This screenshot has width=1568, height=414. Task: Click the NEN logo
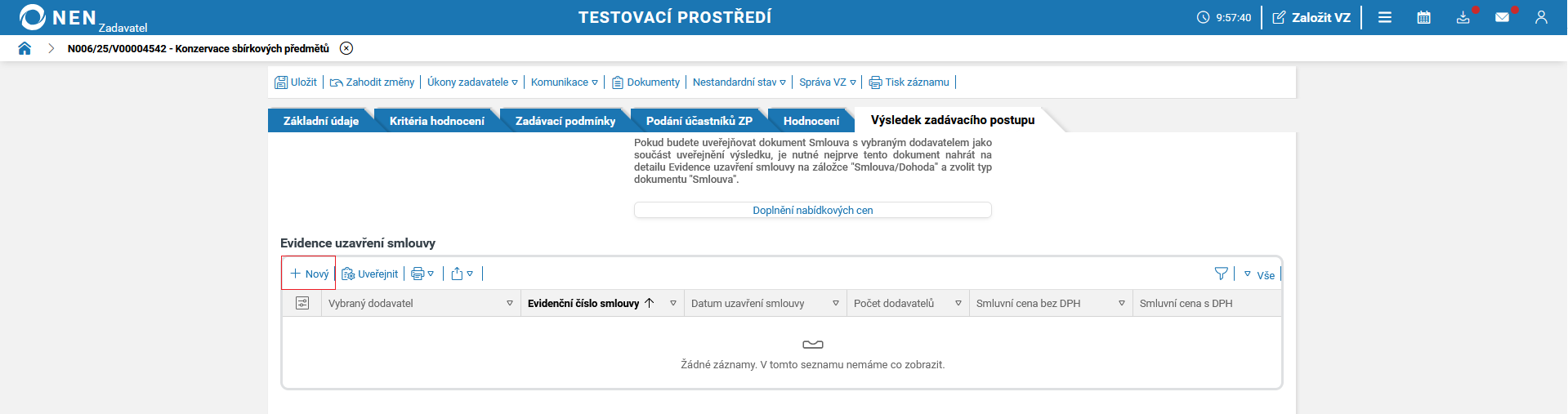tap(59, 17)
